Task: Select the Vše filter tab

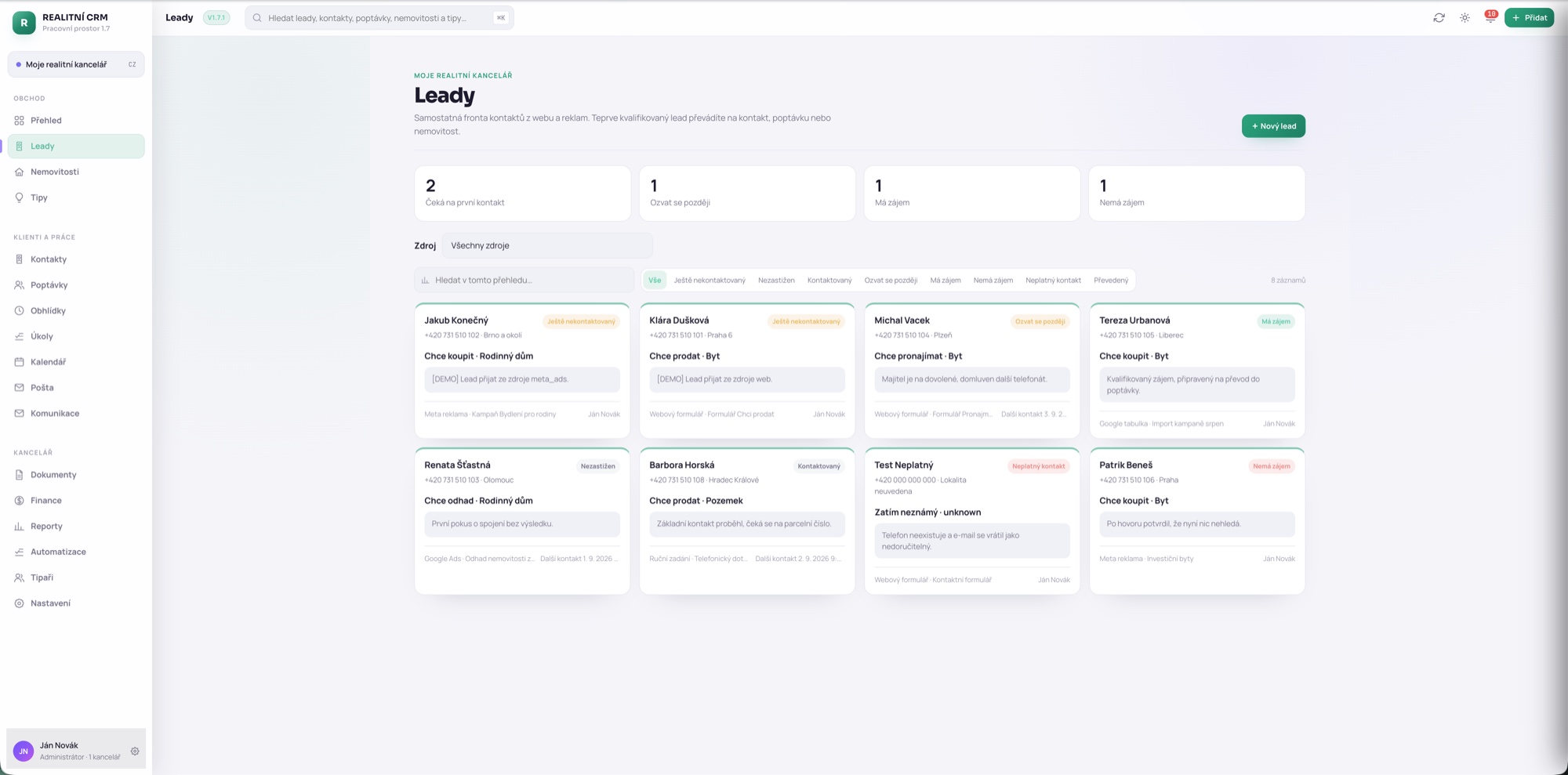Action: [655, 280]
